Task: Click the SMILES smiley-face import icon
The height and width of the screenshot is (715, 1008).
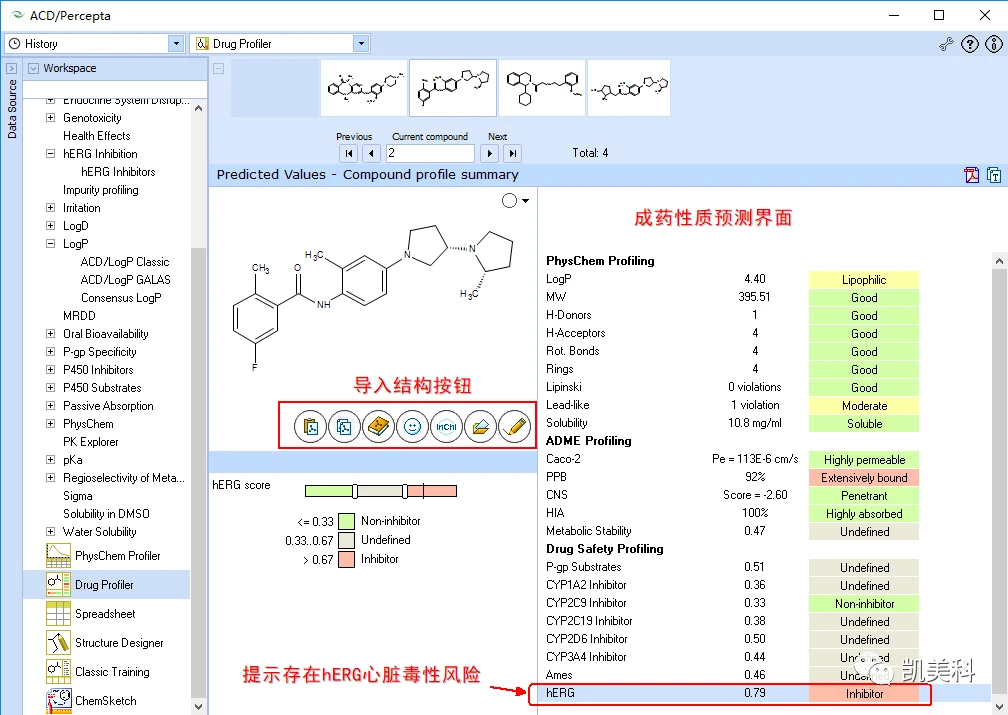Action: click(412, 426)
